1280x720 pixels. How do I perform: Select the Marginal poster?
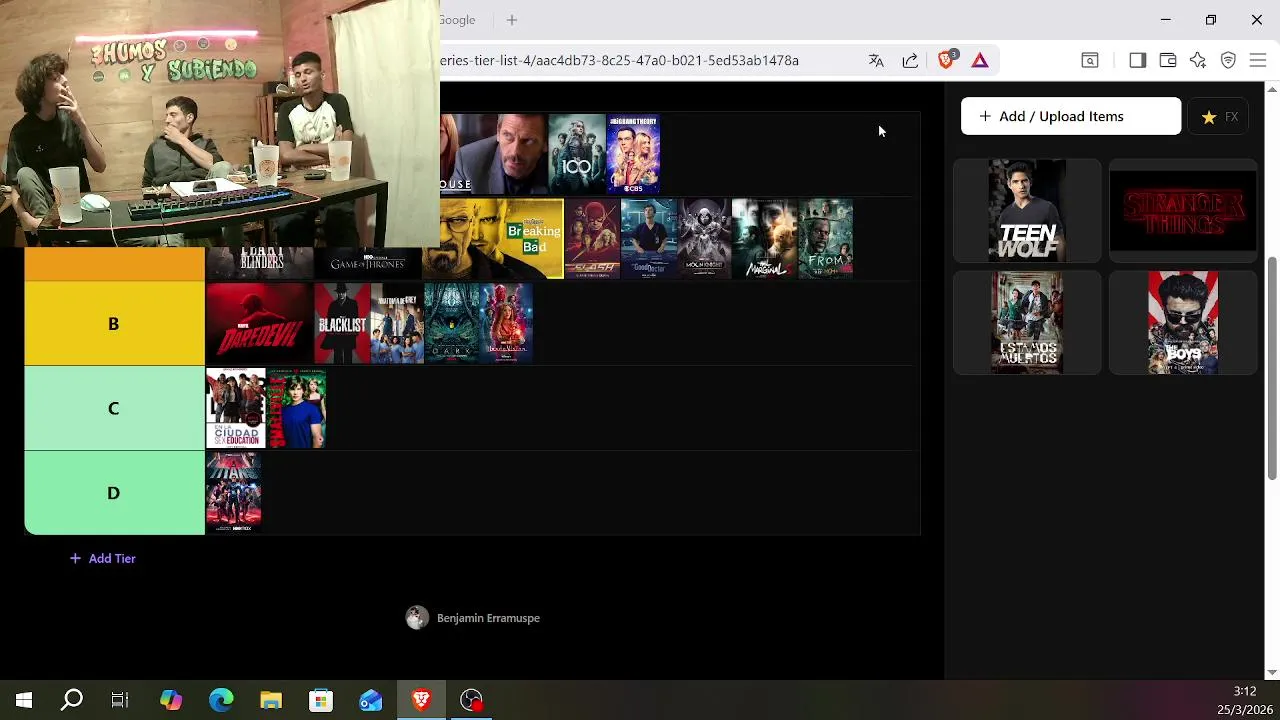click(x=764, y=239)
